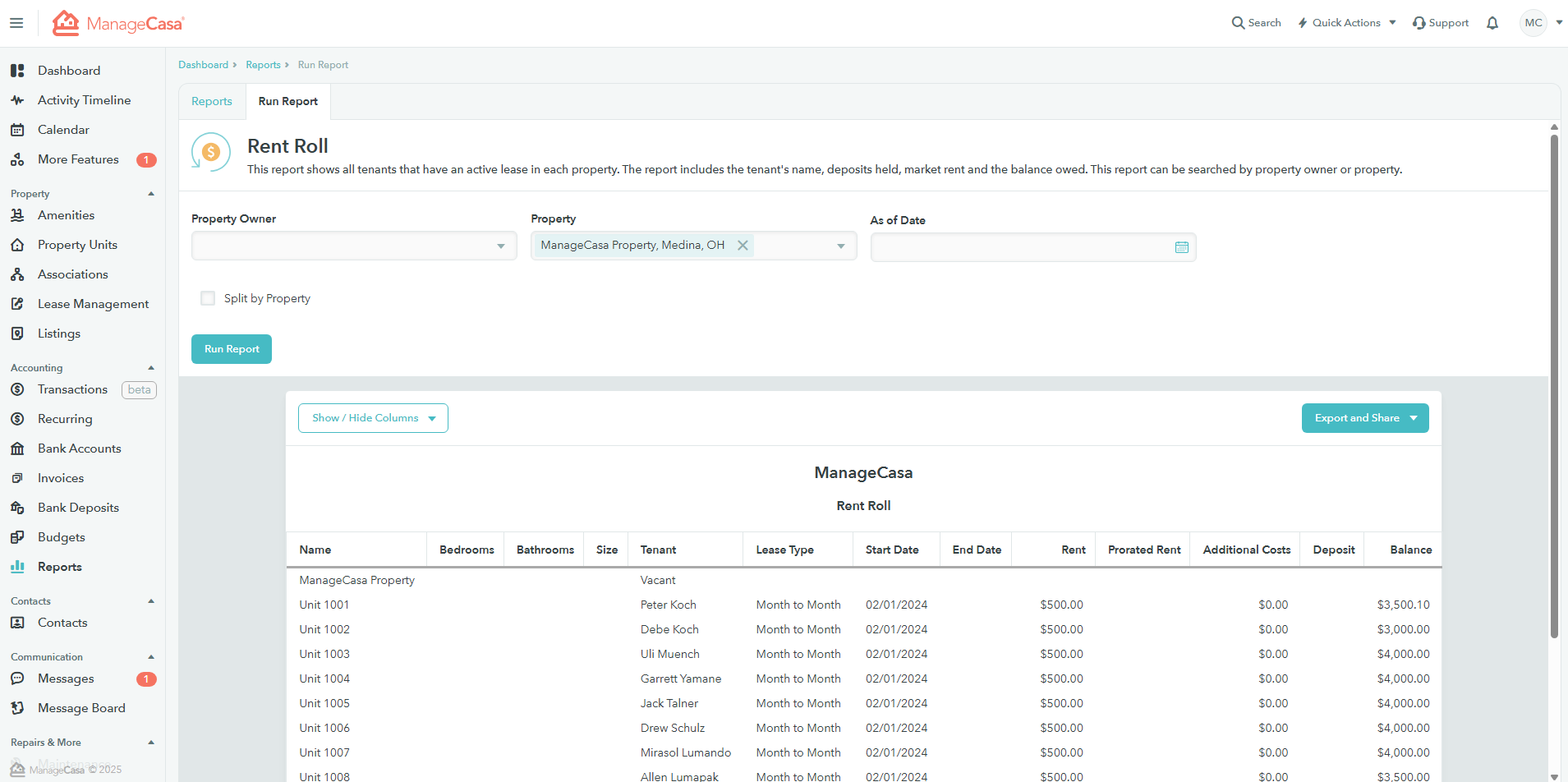Image resolution: width=1568 pixels, height=782 pixels.
Task: Click the Search magnifier icon
Action: (1238, 23)
